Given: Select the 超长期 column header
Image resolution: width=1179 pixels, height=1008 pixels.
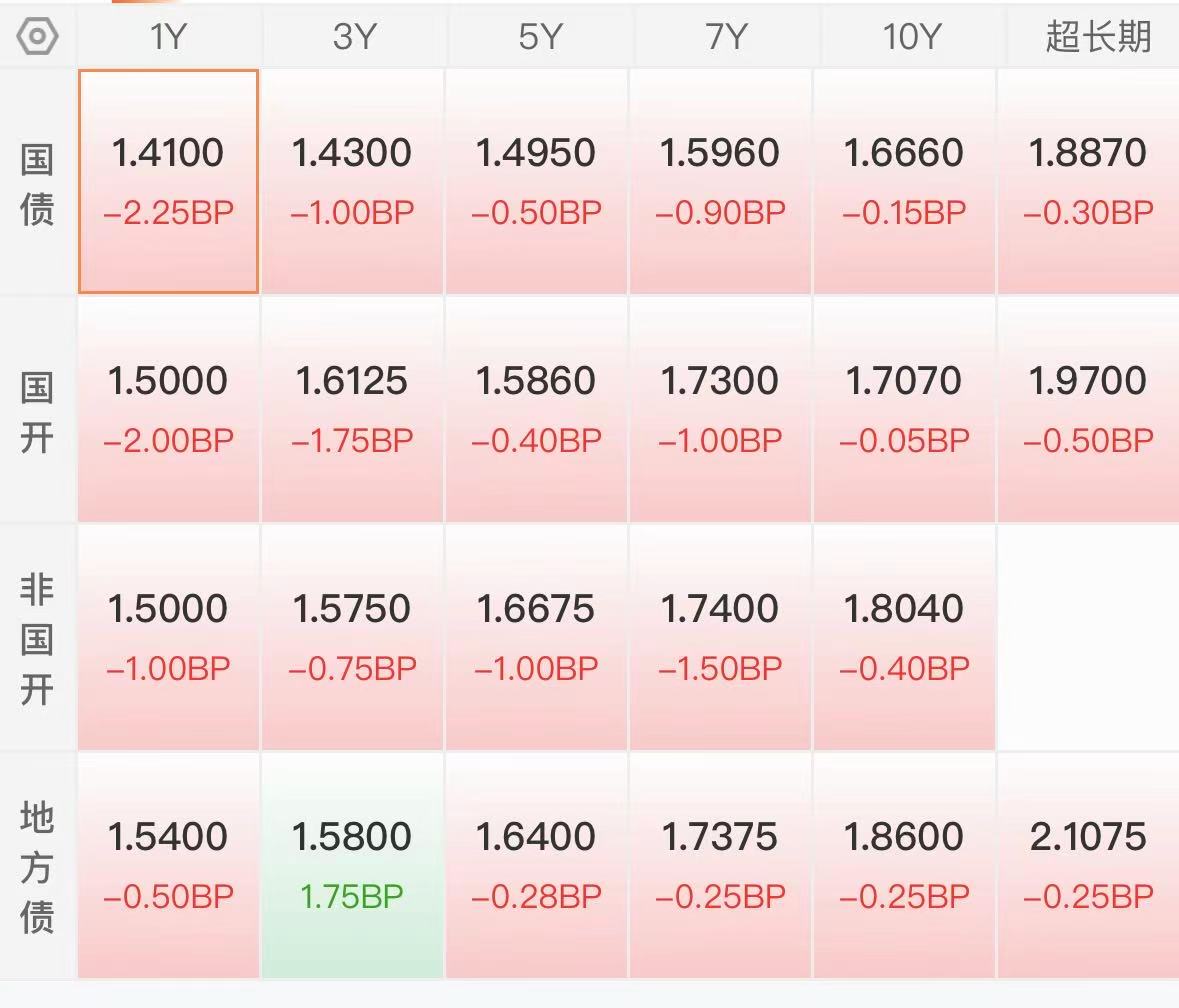Looking at the screenshot, I should pos(1096,36).
